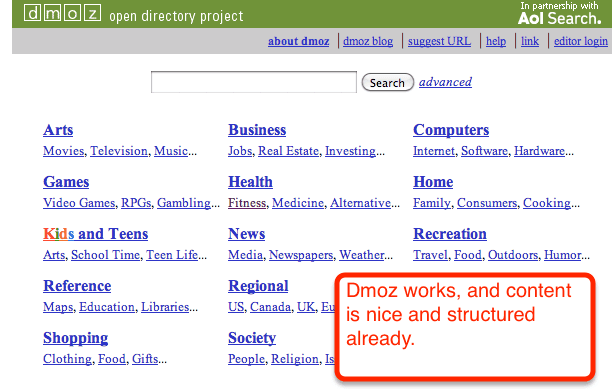
Task: Open the Society category
Action: tap(252, 338)
